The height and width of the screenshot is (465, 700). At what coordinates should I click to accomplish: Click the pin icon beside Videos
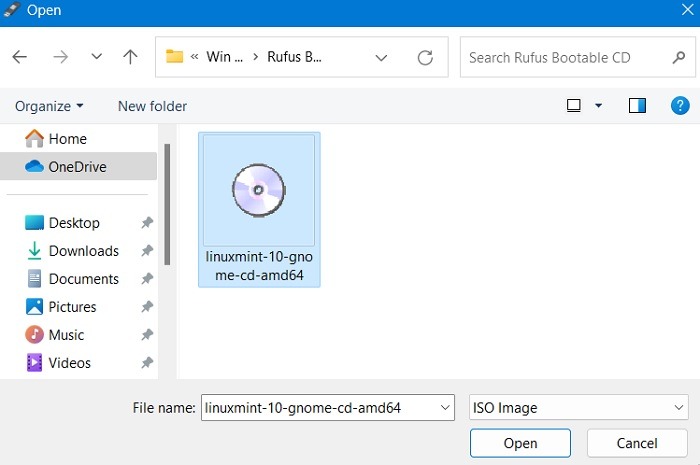click(147, 363)
